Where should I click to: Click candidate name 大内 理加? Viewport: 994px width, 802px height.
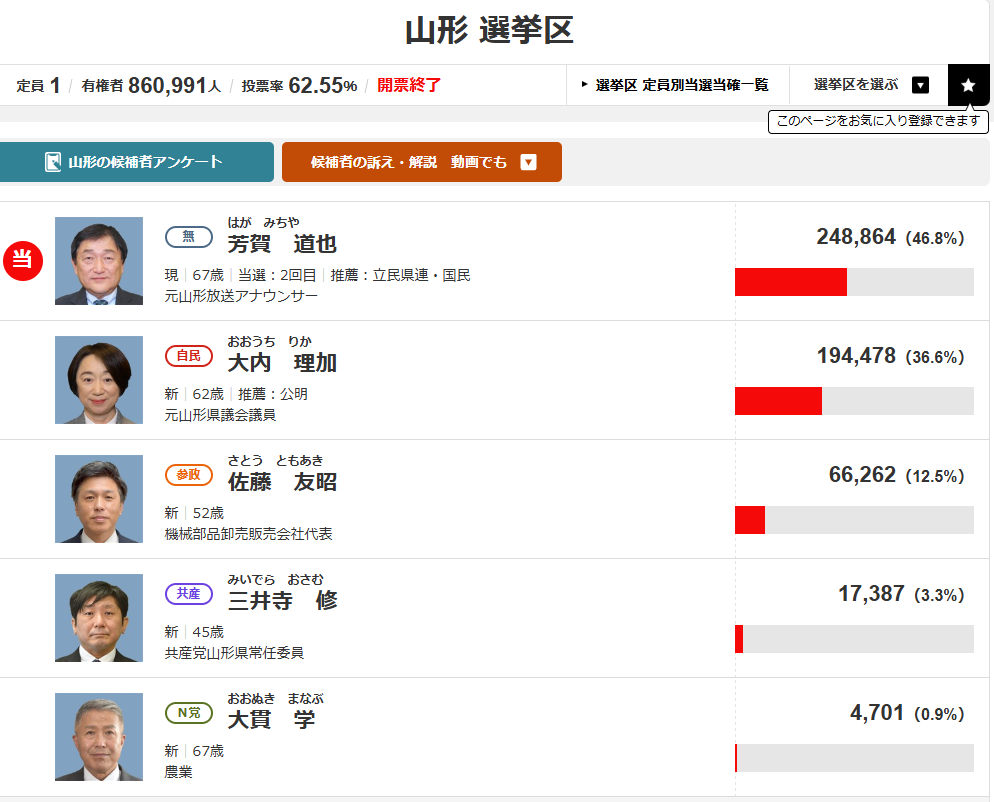(282, 363)
